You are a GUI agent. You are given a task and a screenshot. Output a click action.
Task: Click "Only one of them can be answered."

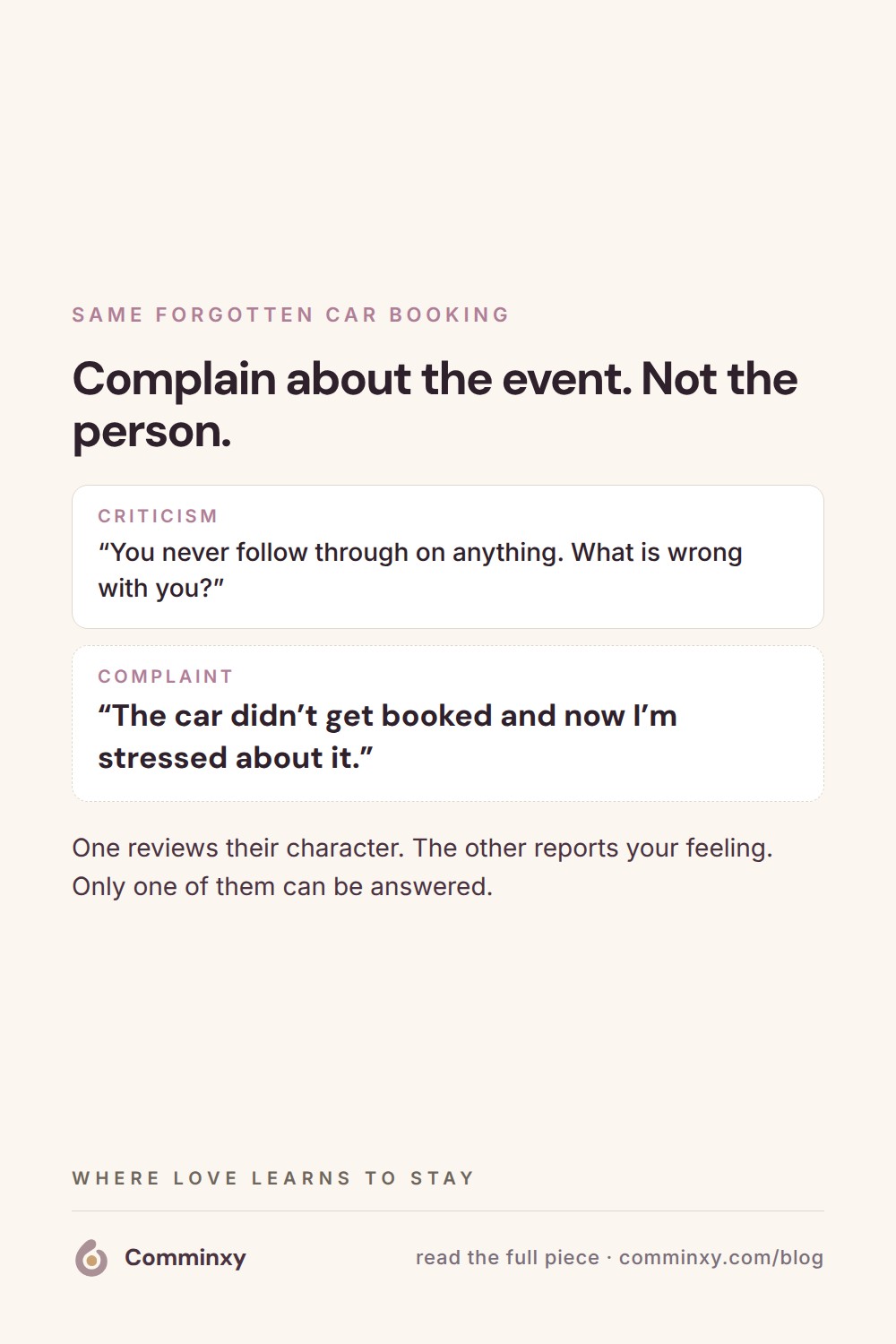(x=282, y=886)
